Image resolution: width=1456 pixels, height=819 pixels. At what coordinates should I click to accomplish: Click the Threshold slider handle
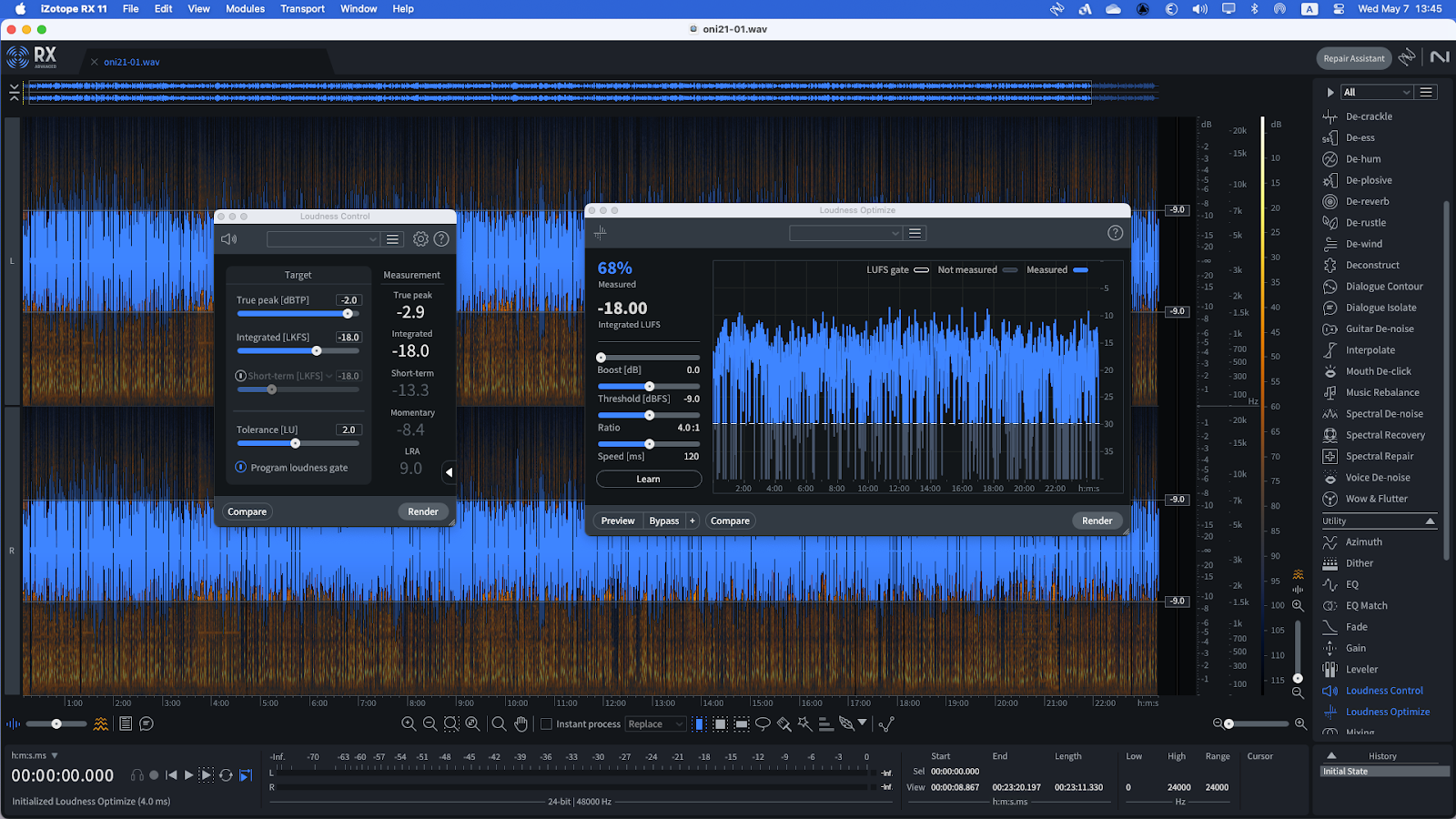pos(649,387)
